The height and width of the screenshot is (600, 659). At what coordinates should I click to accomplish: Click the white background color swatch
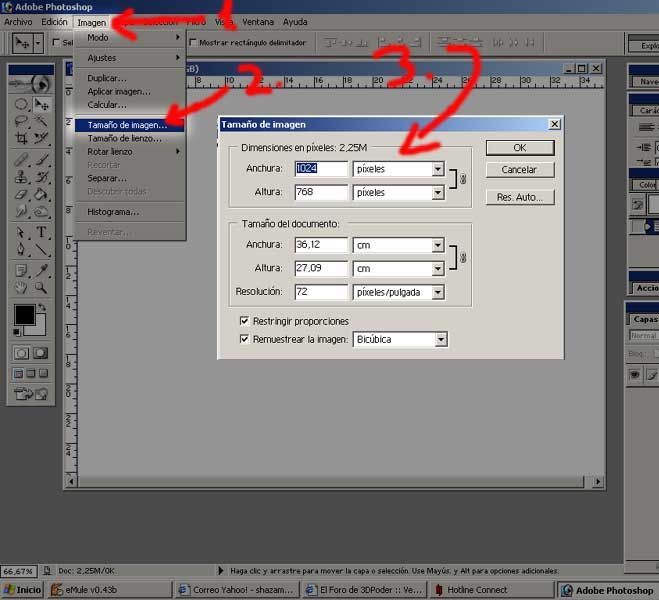click(x=38, y=328)
